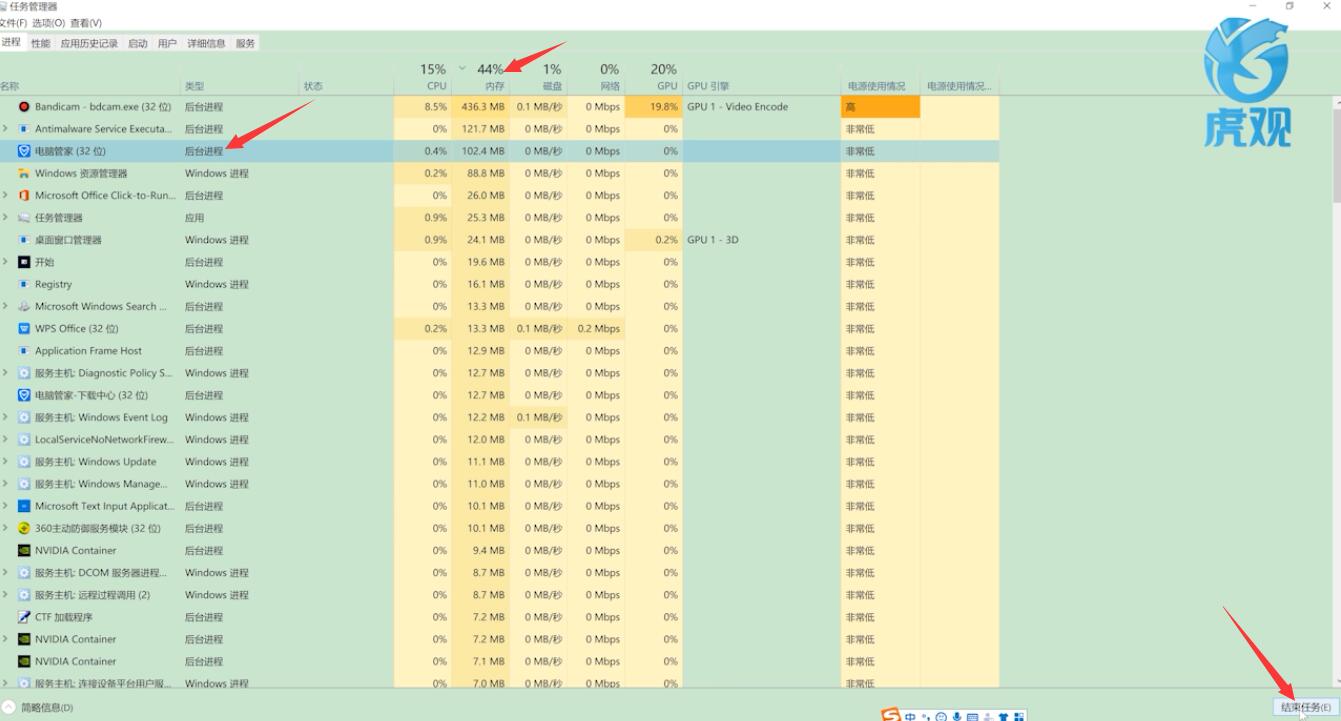Expand the LocalServiceNoNetworkFirewall row
Screen dimensions: 1341x721
coord(6,440)
